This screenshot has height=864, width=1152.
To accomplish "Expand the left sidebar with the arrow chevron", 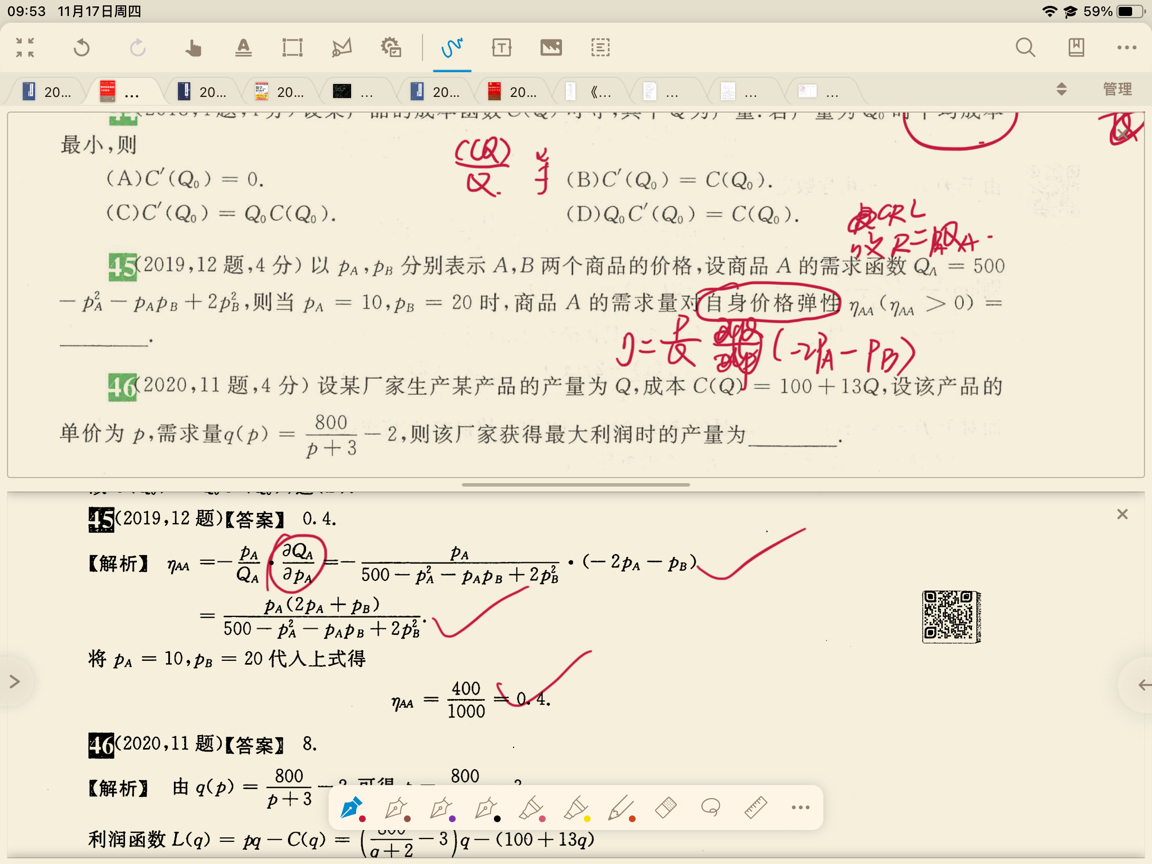I will tap(14, 681).
